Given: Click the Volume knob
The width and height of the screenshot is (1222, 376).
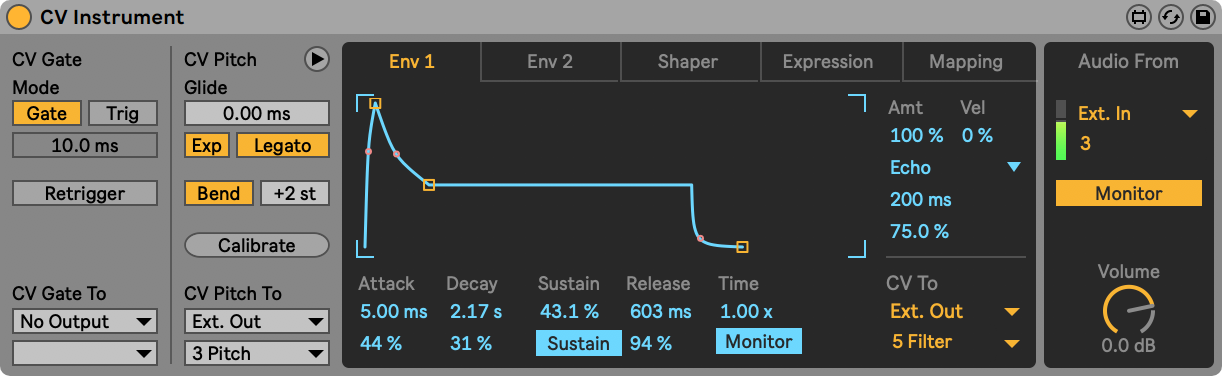Looking at the screenshot, I should (x=1128, y=311).
